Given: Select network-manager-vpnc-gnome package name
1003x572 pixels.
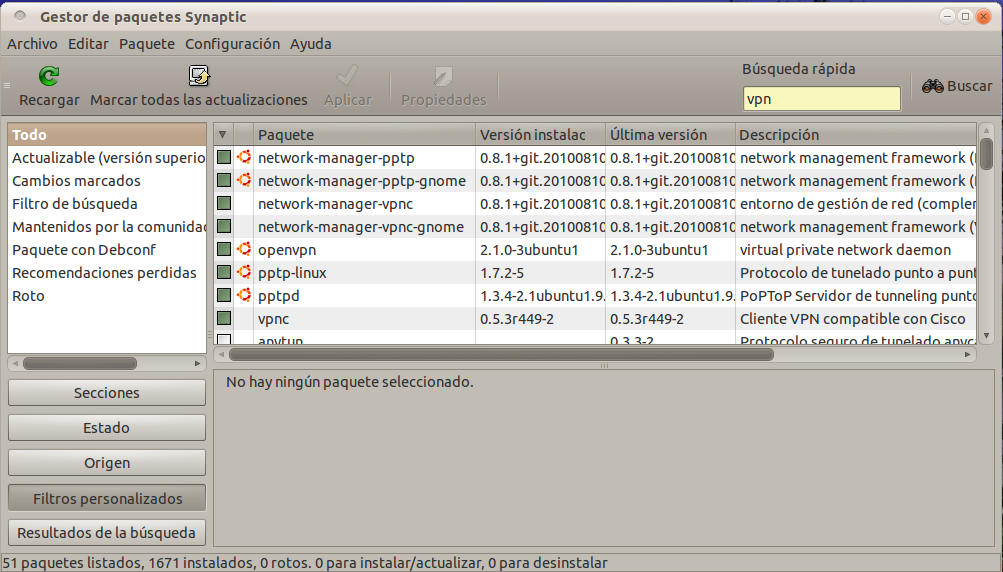Looking at the screenshot, I should click(x=361, y=226).
